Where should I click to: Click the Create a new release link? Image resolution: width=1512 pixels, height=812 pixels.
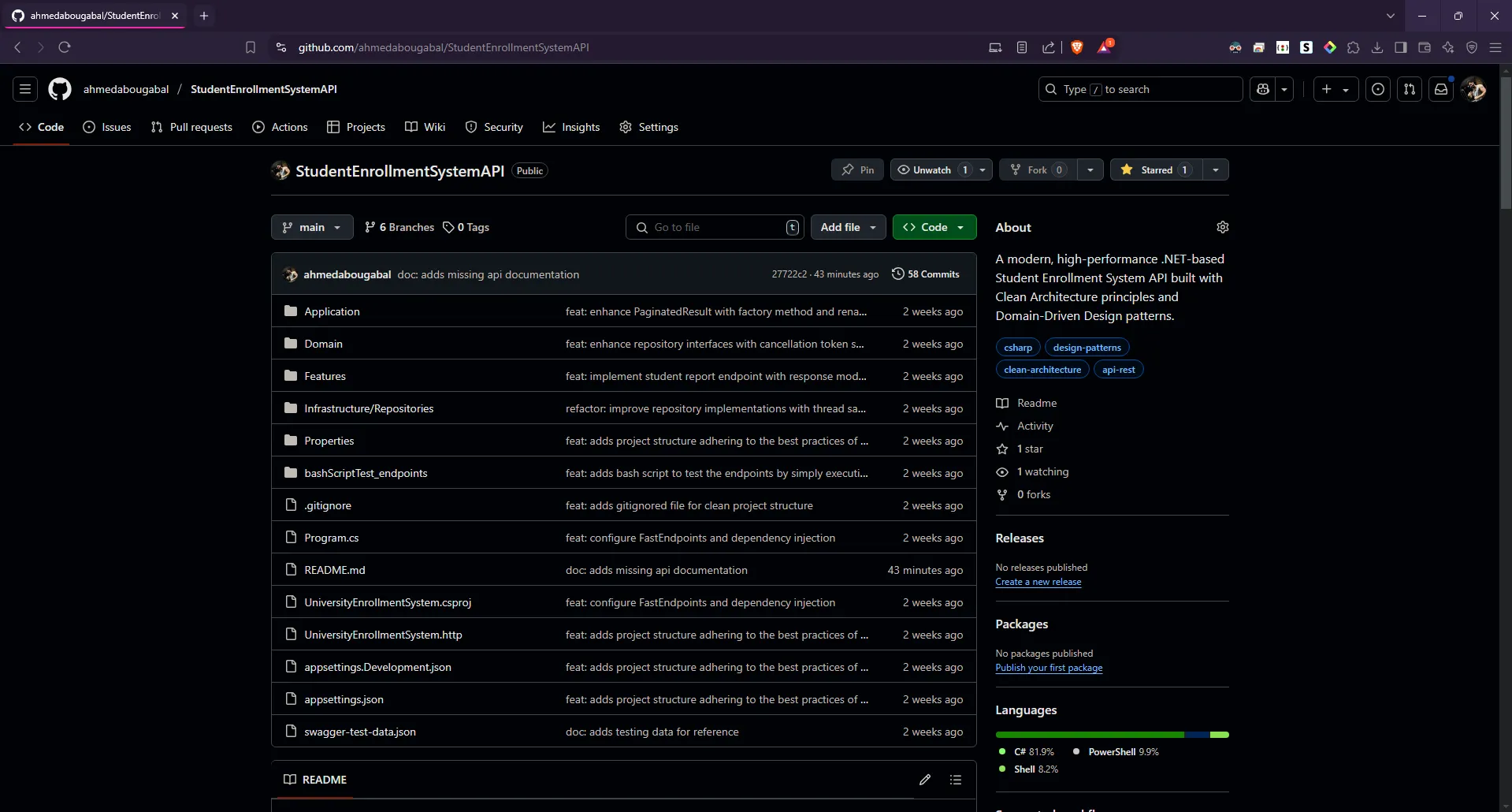pyautogui.click(x=1038, y=582)
